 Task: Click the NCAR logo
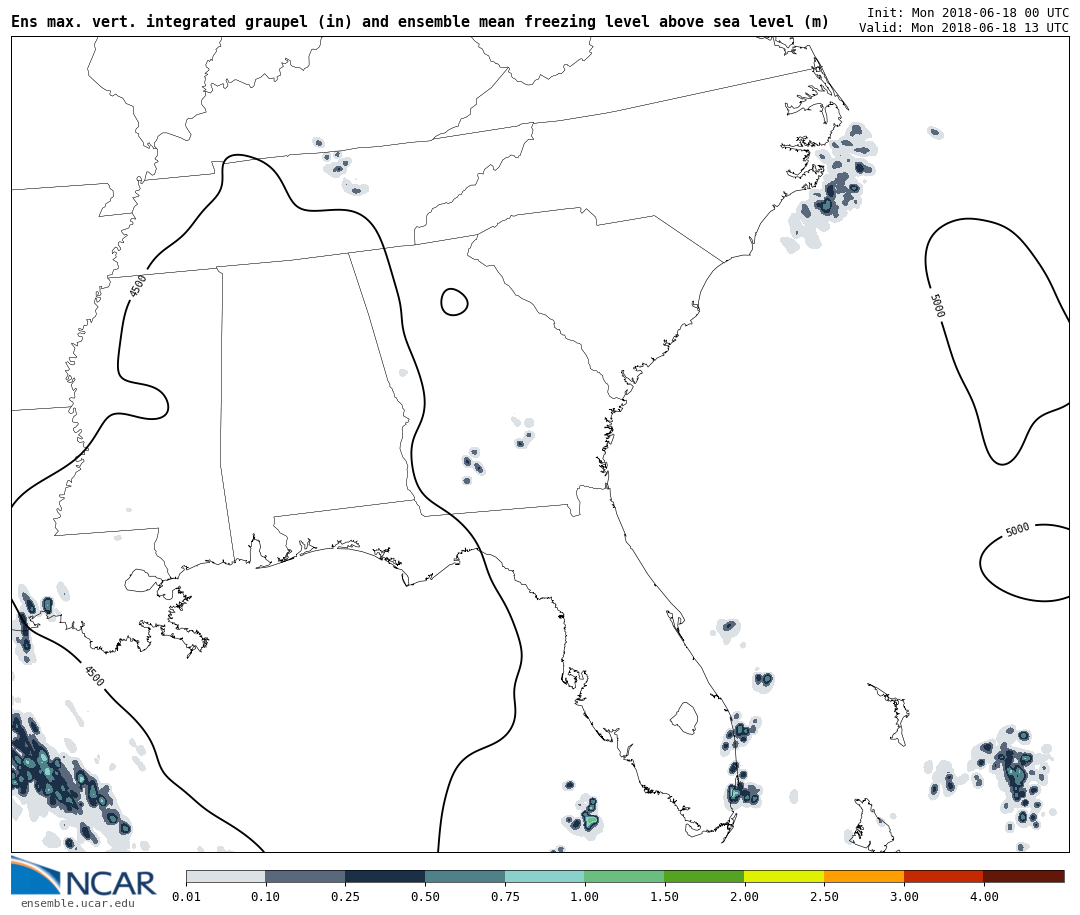tap(84, 878)
